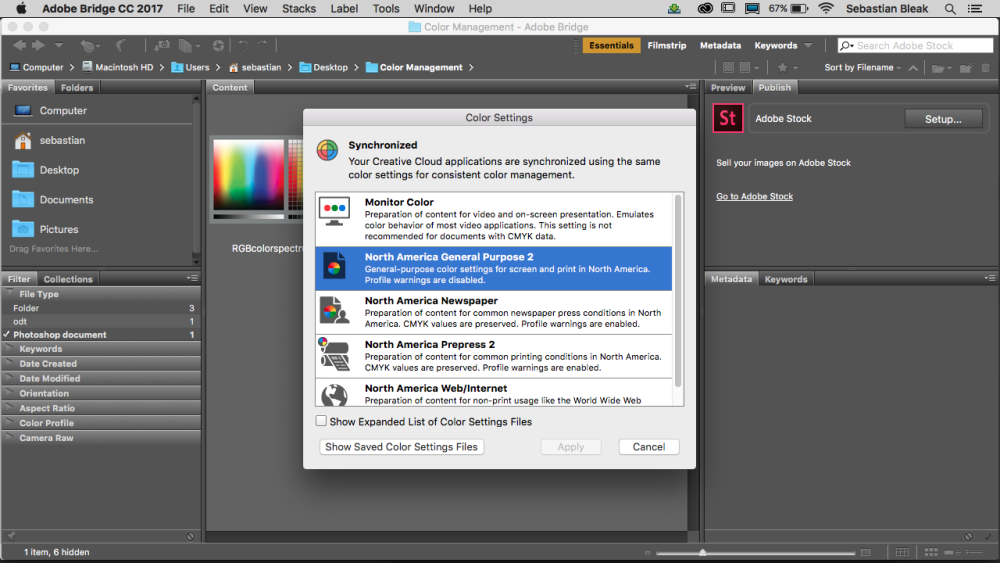The height and width of the screenshot is (563, 1000).
Task: Select the North America Newspaper setting
Action: (x=494, y=312)
